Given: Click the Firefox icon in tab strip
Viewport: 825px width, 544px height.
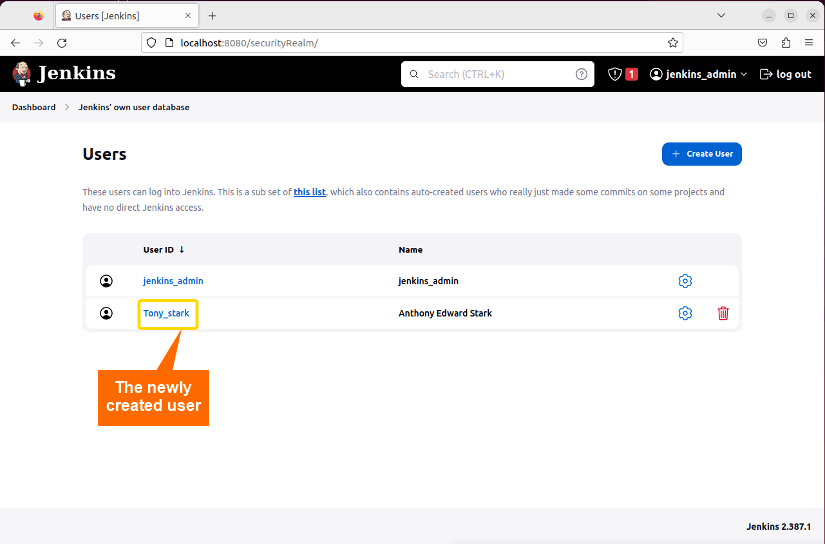Looking at the screenshot, I should tap(38, 16).
